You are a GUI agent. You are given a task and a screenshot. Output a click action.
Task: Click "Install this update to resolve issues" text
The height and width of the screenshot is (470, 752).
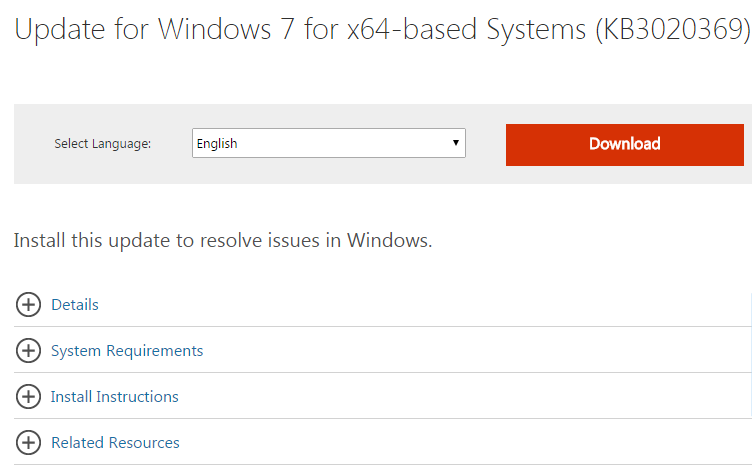pyautogui.click(x=223, y=241)
